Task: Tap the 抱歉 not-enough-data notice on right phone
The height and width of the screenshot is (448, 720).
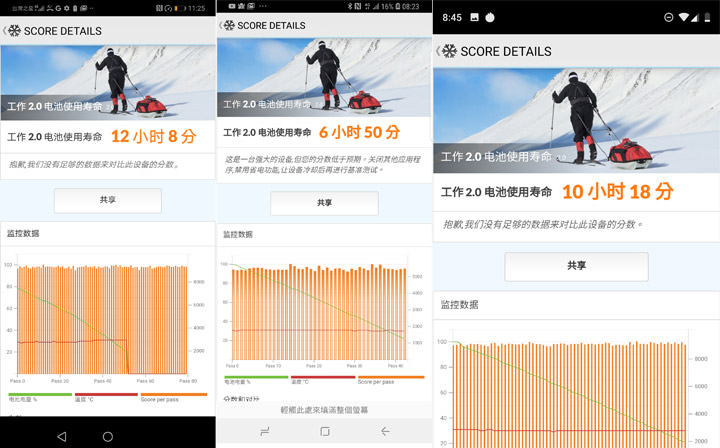Action: point(542,224)
